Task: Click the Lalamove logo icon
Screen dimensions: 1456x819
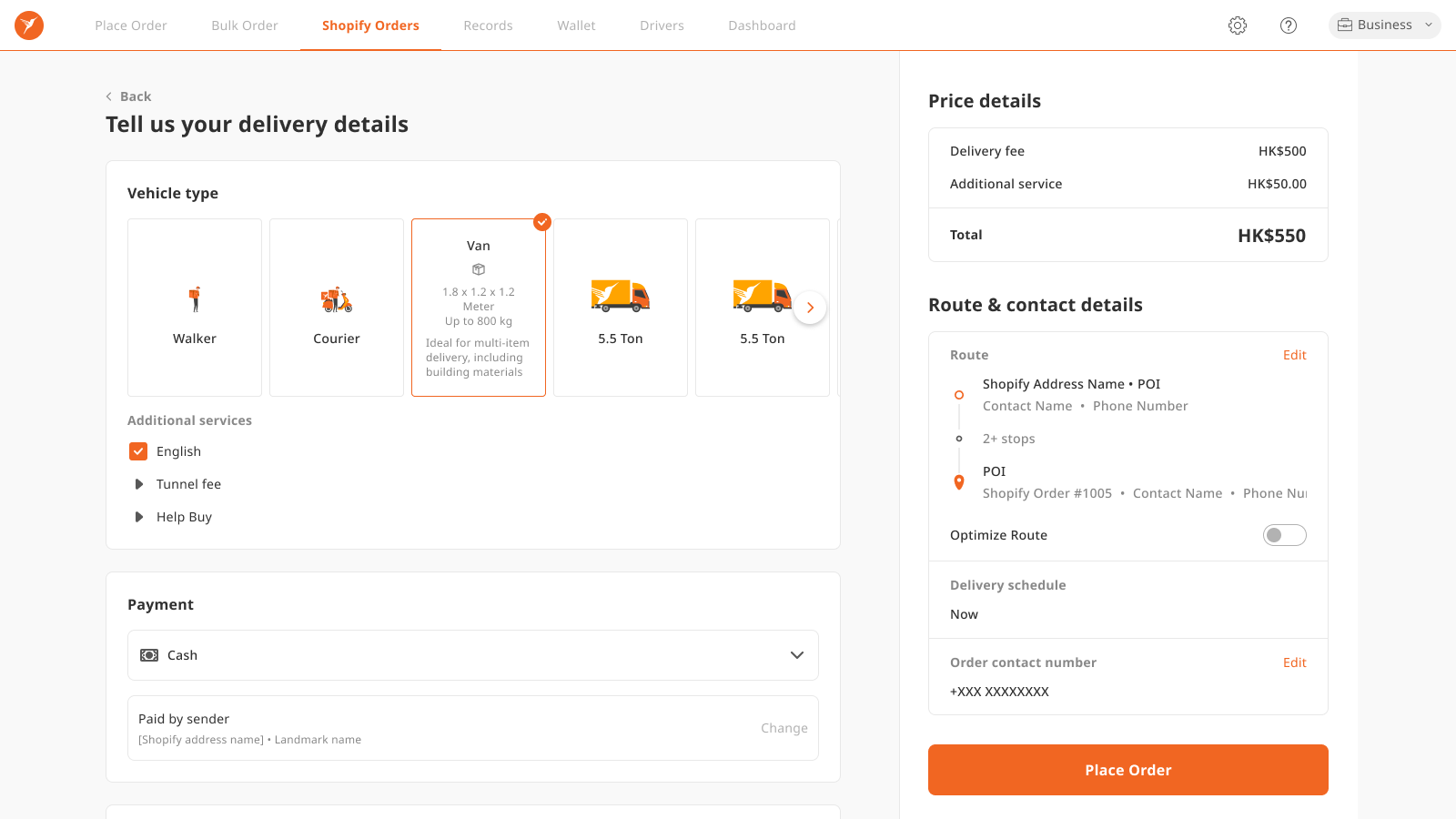Action: point(28,25)
